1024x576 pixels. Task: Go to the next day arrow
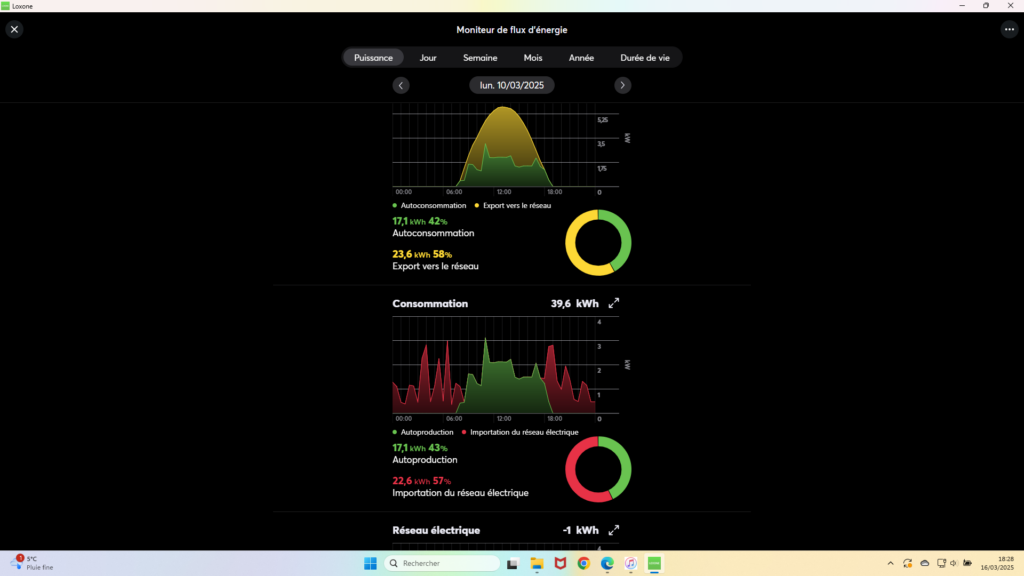pyautogui.click(x=623, y=86)
